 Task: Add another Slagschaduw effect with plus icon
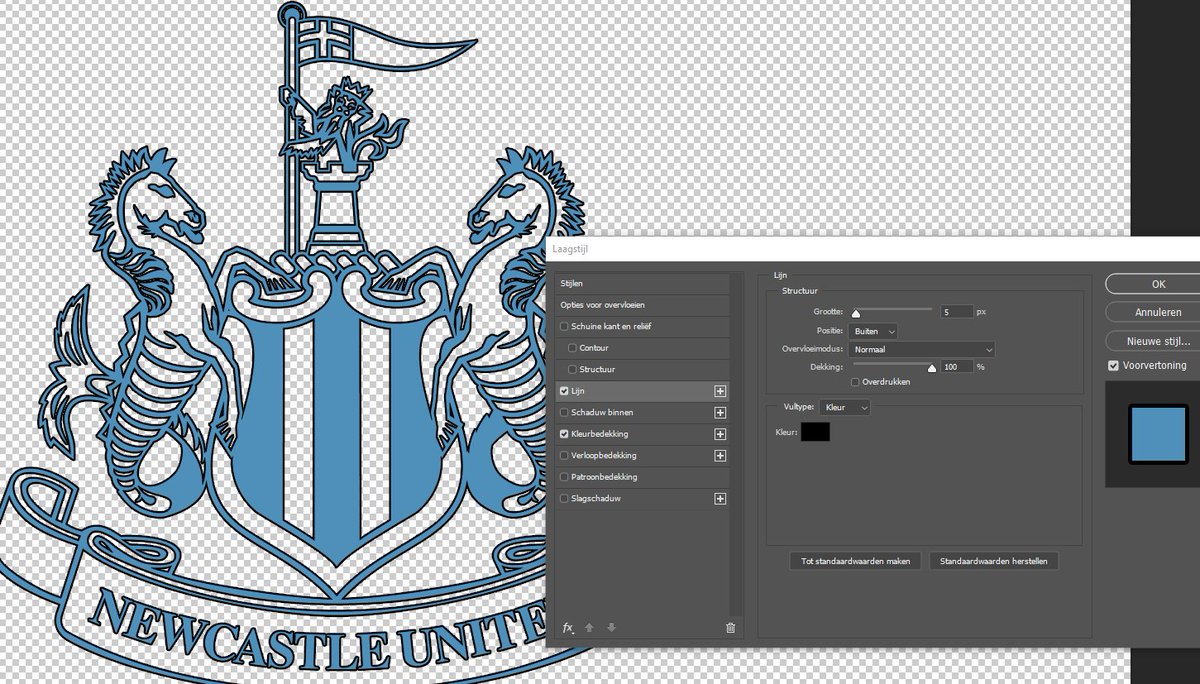click(x=720, y=498)
